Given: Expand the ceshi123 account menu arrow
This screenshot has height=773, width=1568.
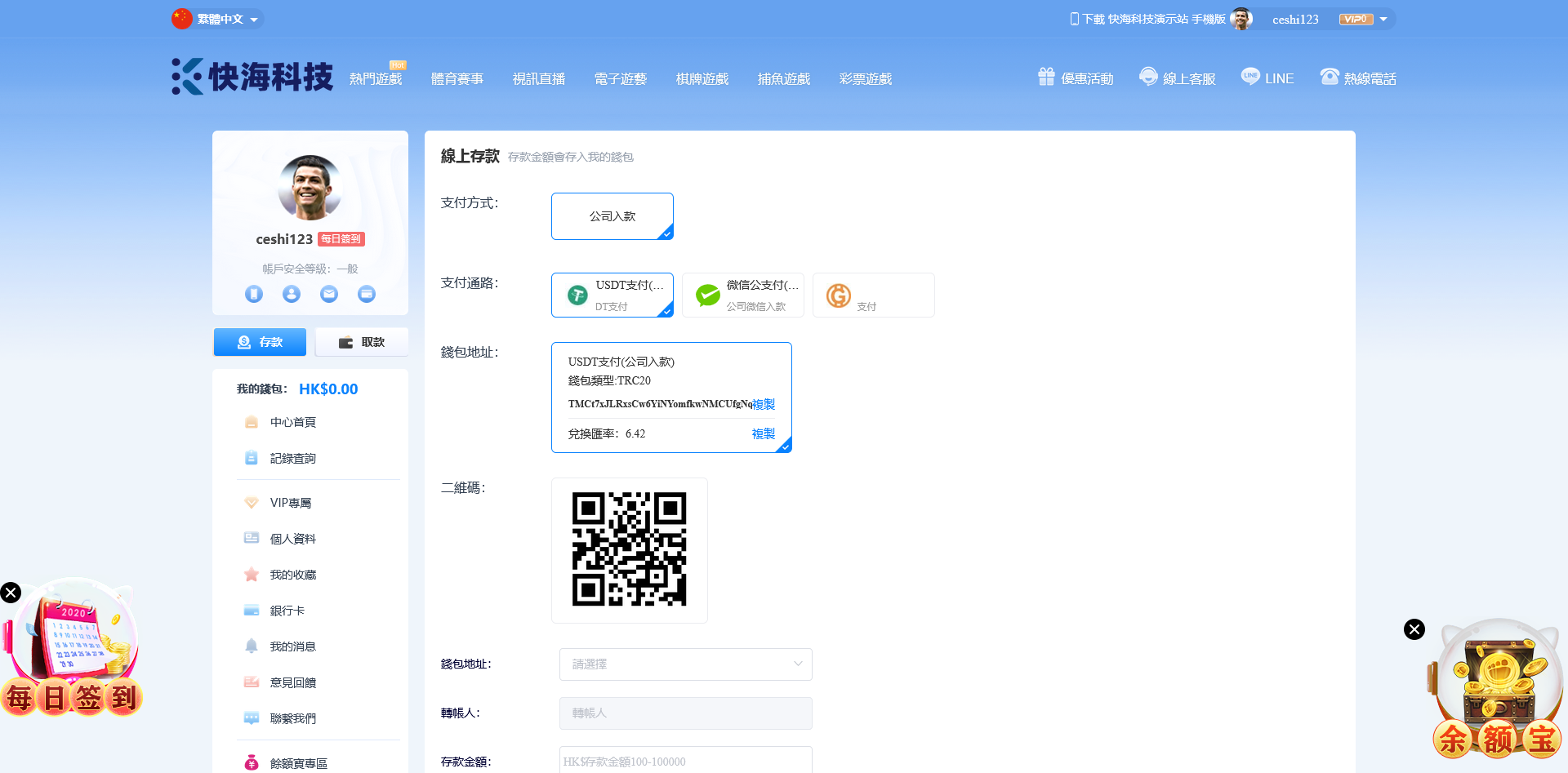Looking at the screenshot, I should click(x=1383, y=20).
